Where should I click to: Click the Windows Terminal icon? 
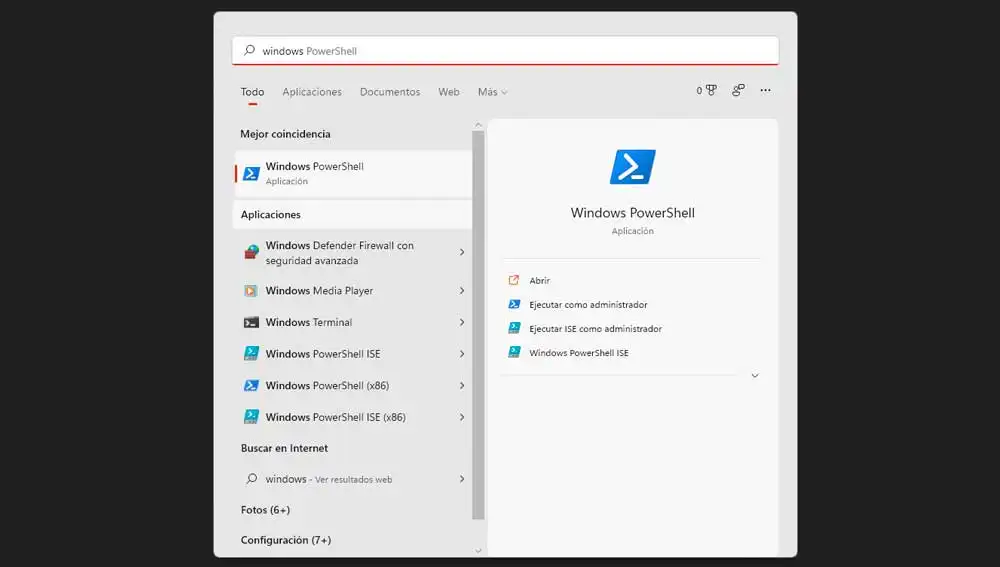coord(251,323)
